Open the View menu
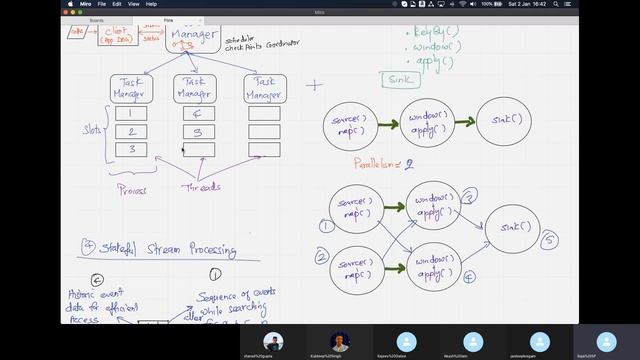Viewport: 640px width, 360px height. [133, 4]
